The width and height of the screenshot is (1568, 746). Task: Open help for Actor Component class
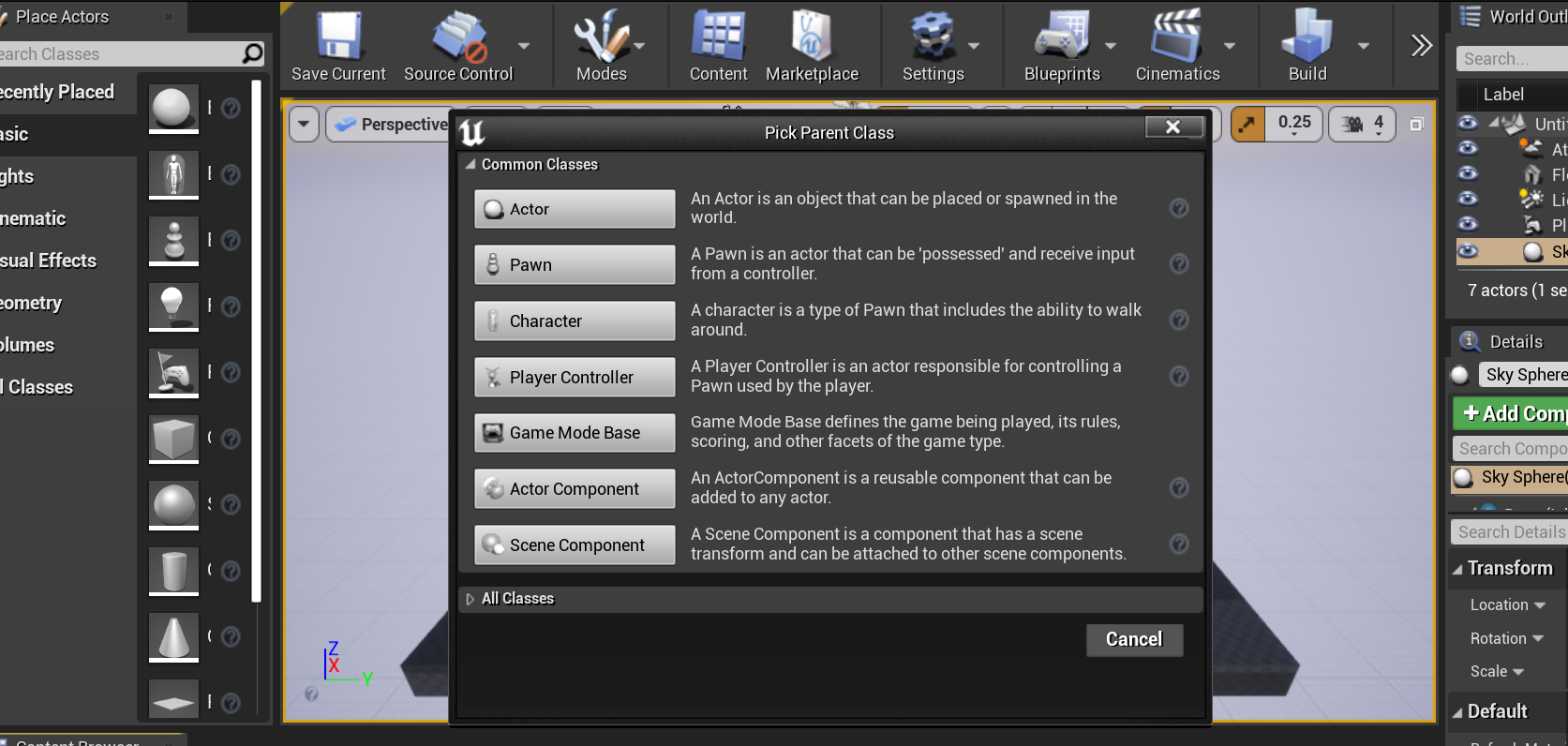(x=1179, y=488)
